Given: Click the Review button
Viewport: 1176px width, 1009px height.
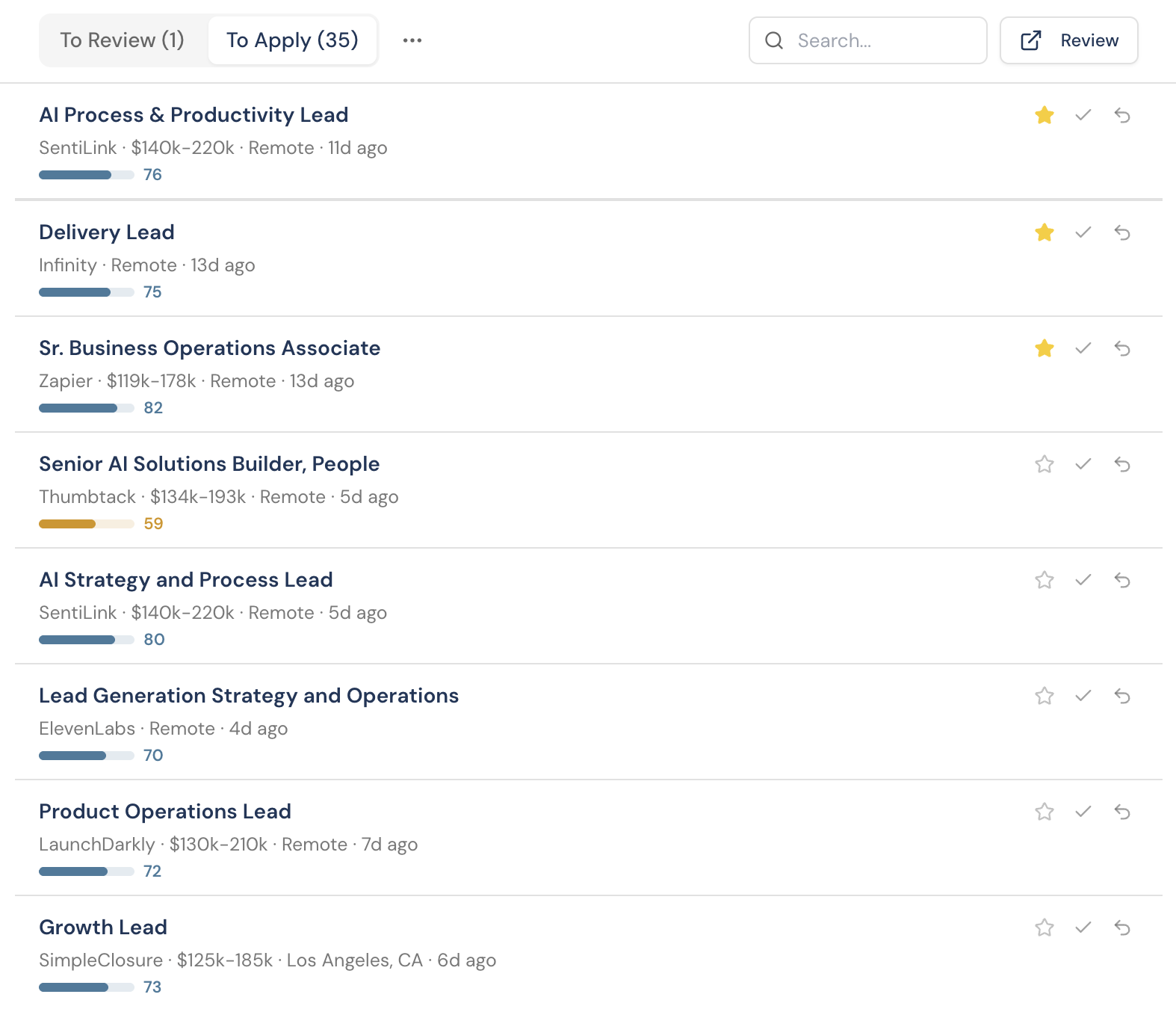Looking at the screenshot, I should [x=1069, y=40].
